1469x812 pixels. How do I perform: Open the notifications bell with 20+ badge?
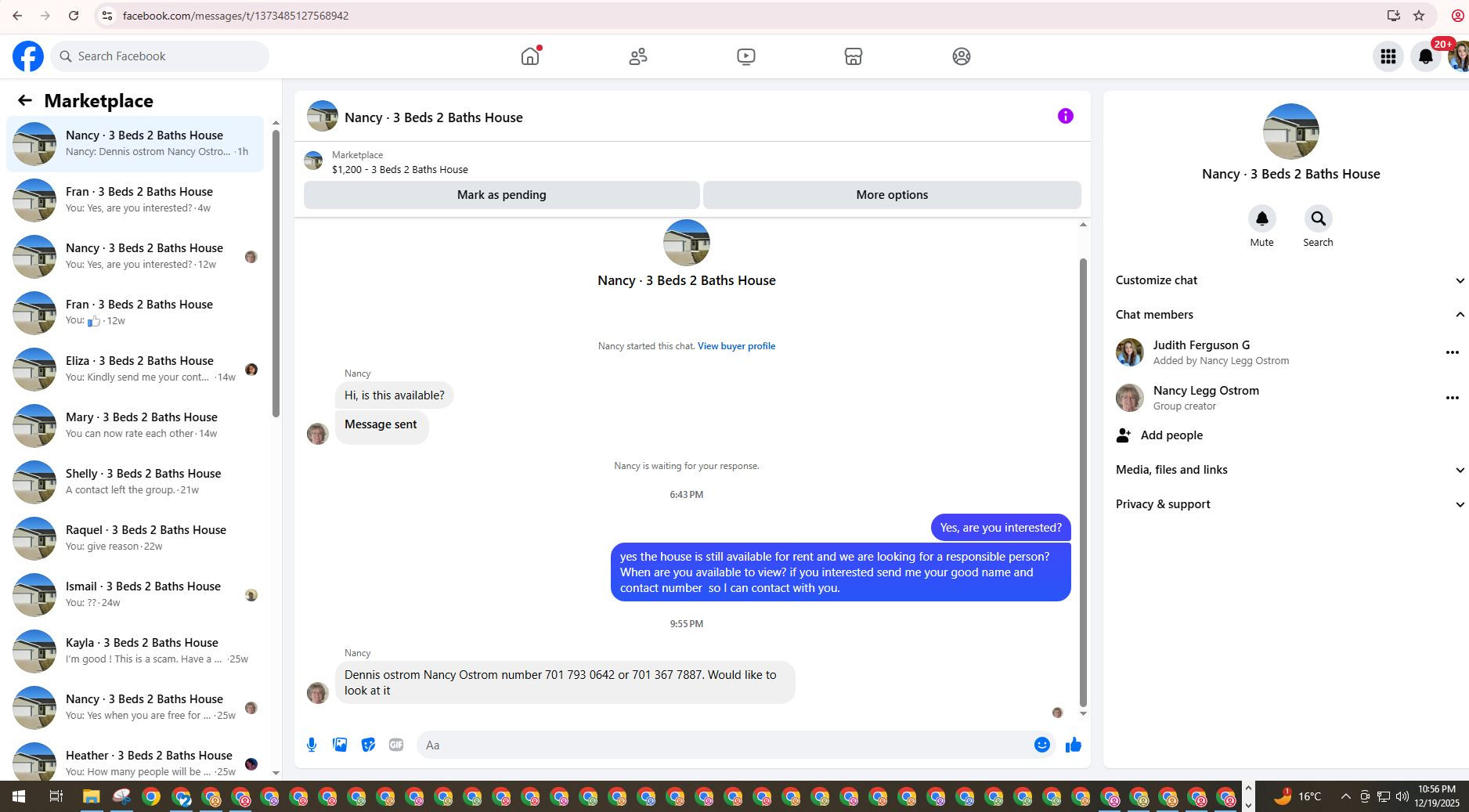pyautogui.click(x=1426, y=56)
